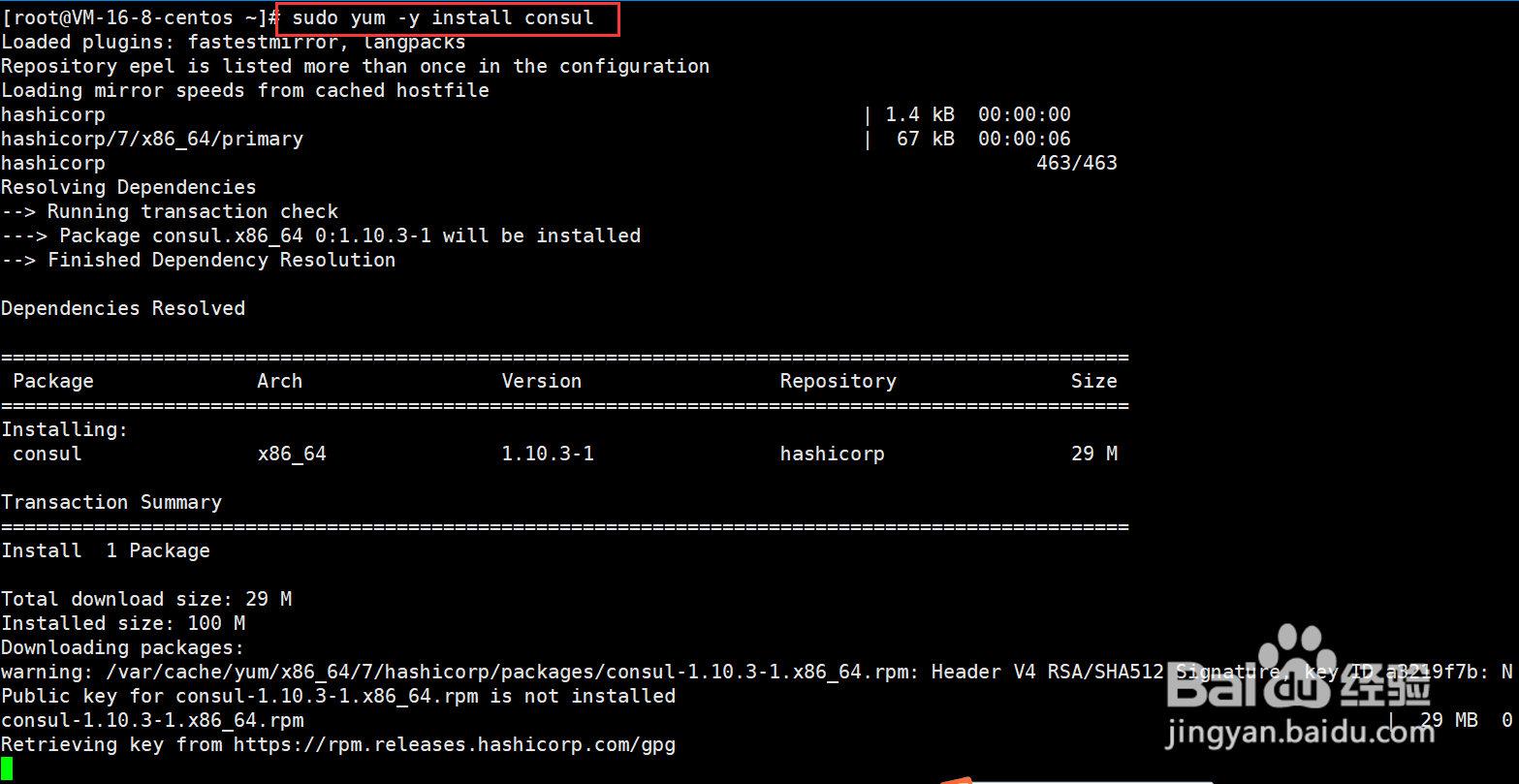This screenshot has width=1519, height=784.
Task: Select the shell prompt '[root@VM-16-8-centos ~]#'
Action: (141, 18)
